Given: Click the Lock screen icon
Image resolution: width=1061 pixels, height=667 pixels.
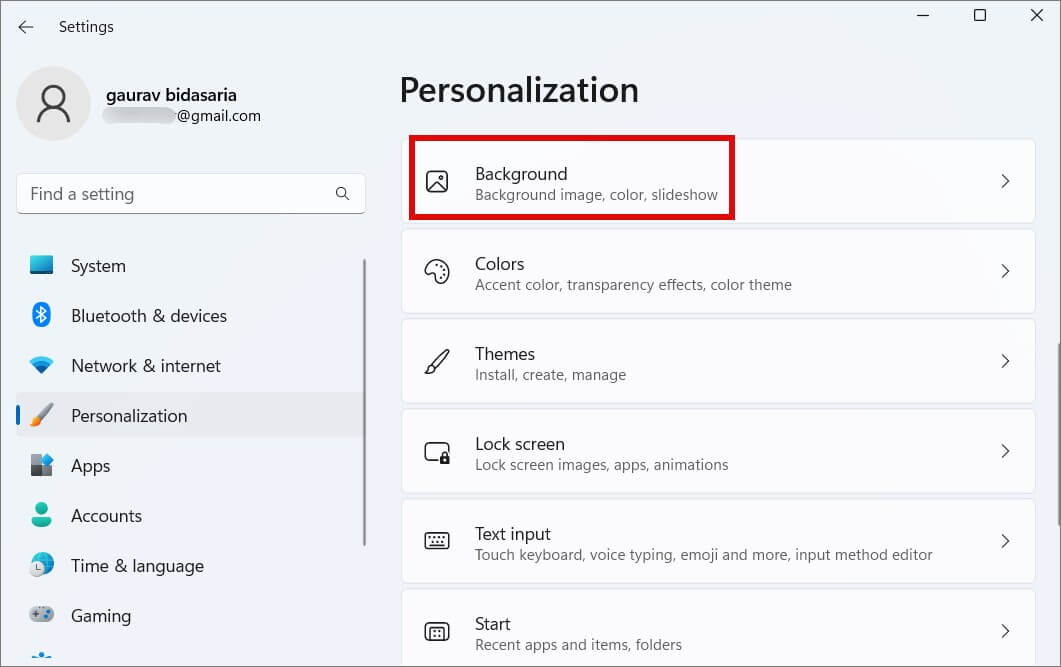Looking at the screenshot, I should (x=437, y=452).
